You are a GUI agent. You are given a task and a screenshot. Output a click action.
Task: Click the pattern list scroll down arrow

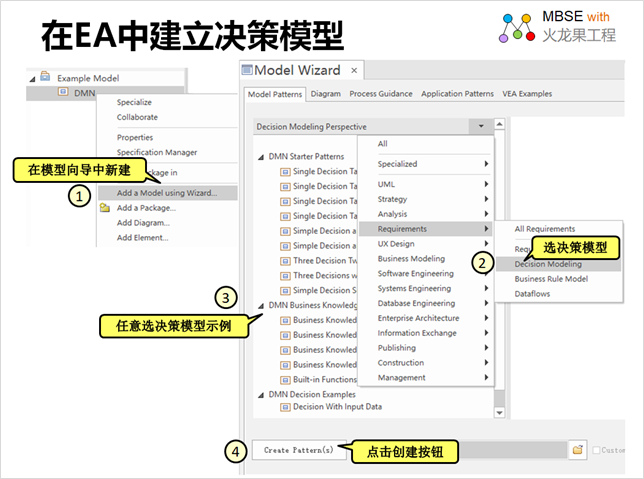click(499, 413)
